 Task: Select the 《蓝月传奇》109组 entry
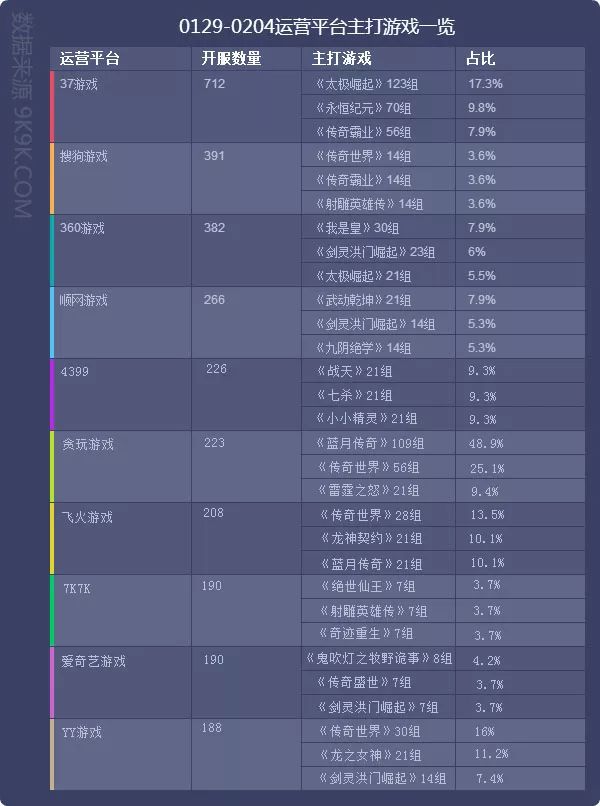point(367,442)
